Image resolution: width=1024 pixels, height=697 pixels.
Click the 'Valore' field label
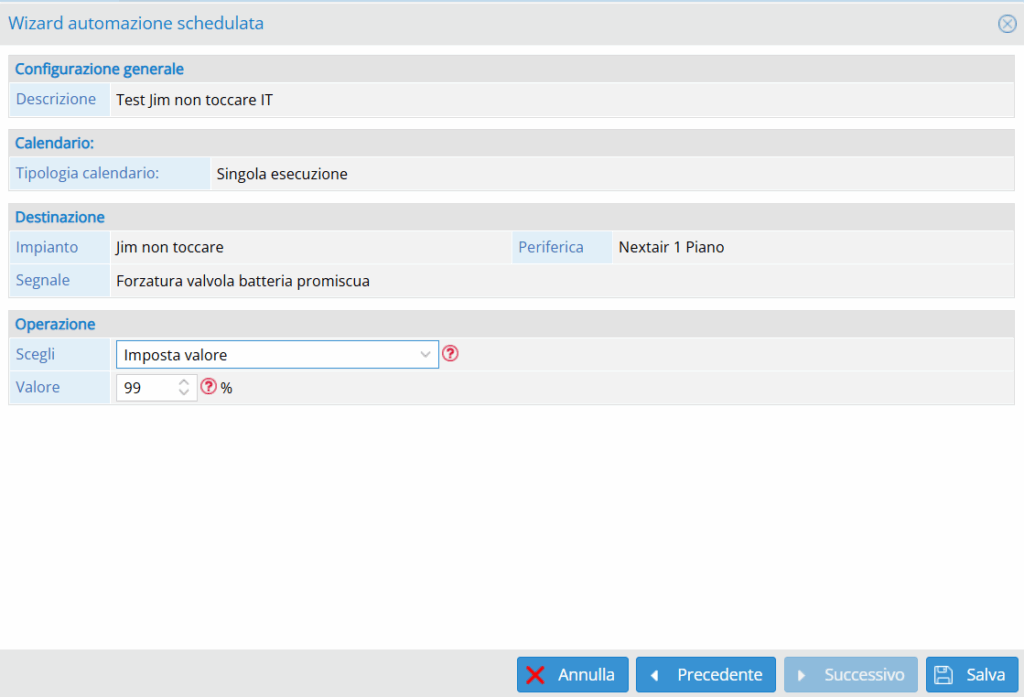click(37, 387)
